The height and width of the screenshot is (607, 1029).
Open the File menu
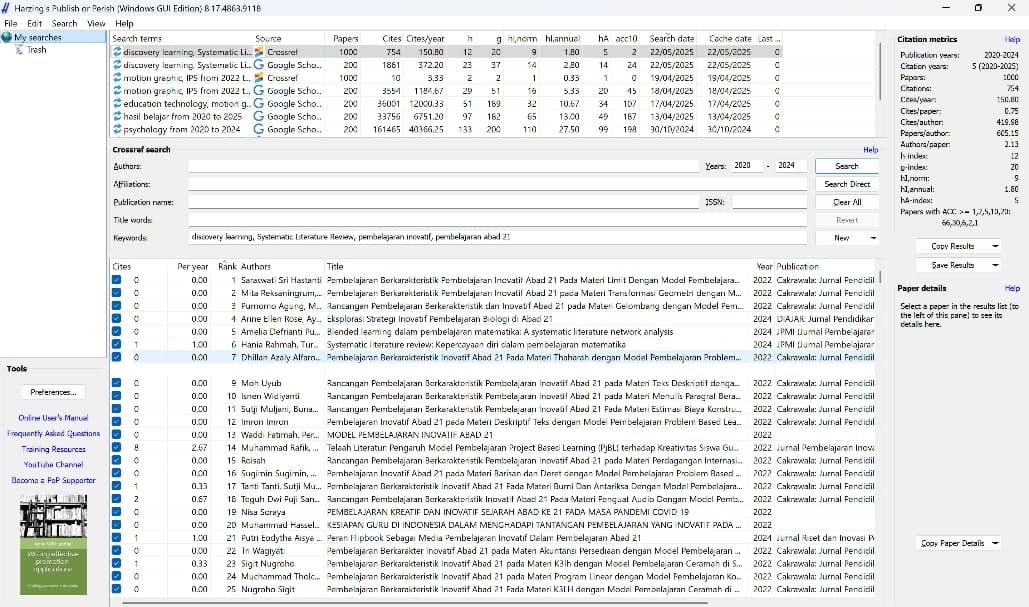[10, 24]
